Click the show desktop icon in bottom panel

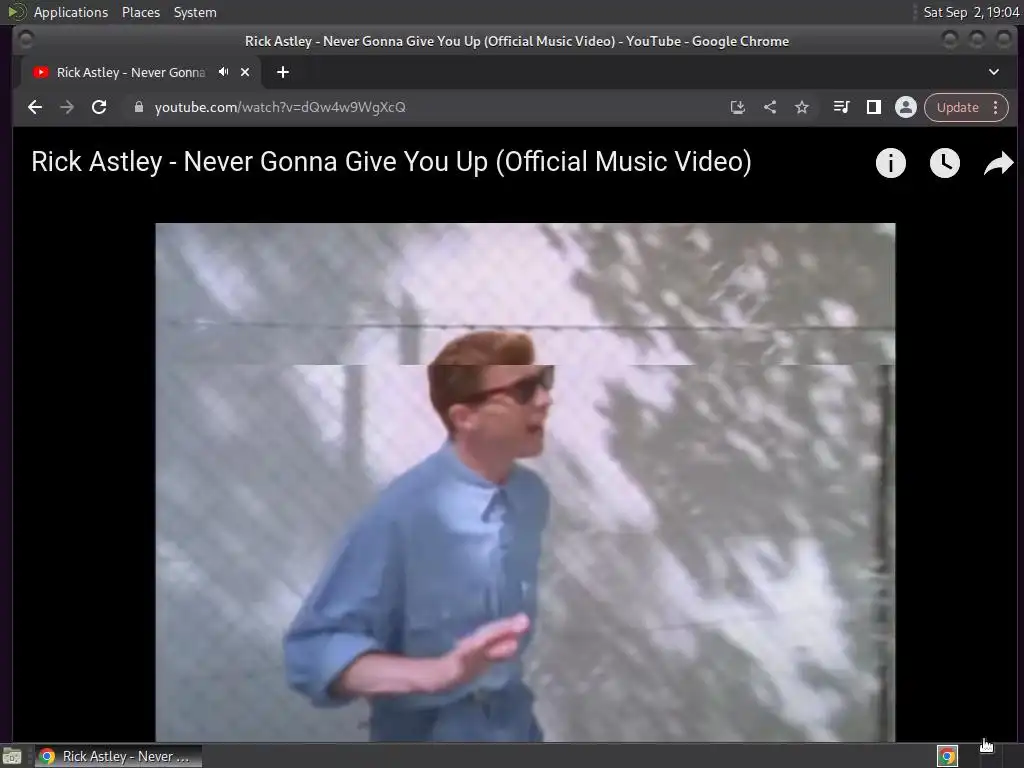click(12, 757)
